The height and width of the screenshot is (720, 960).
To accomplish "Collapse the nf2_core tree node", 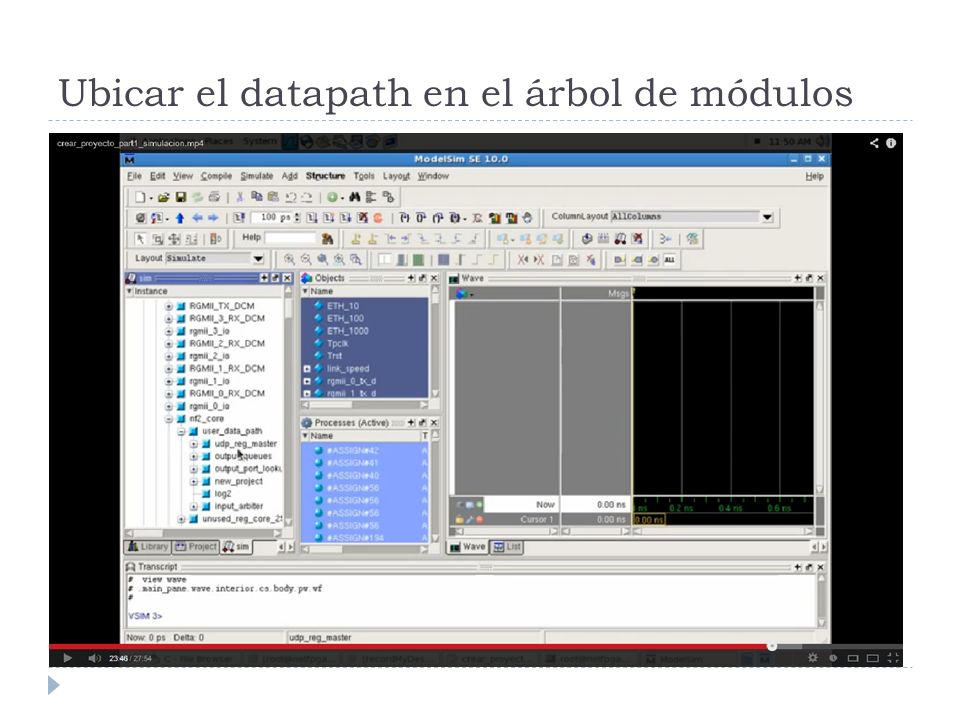I will 168,419.
